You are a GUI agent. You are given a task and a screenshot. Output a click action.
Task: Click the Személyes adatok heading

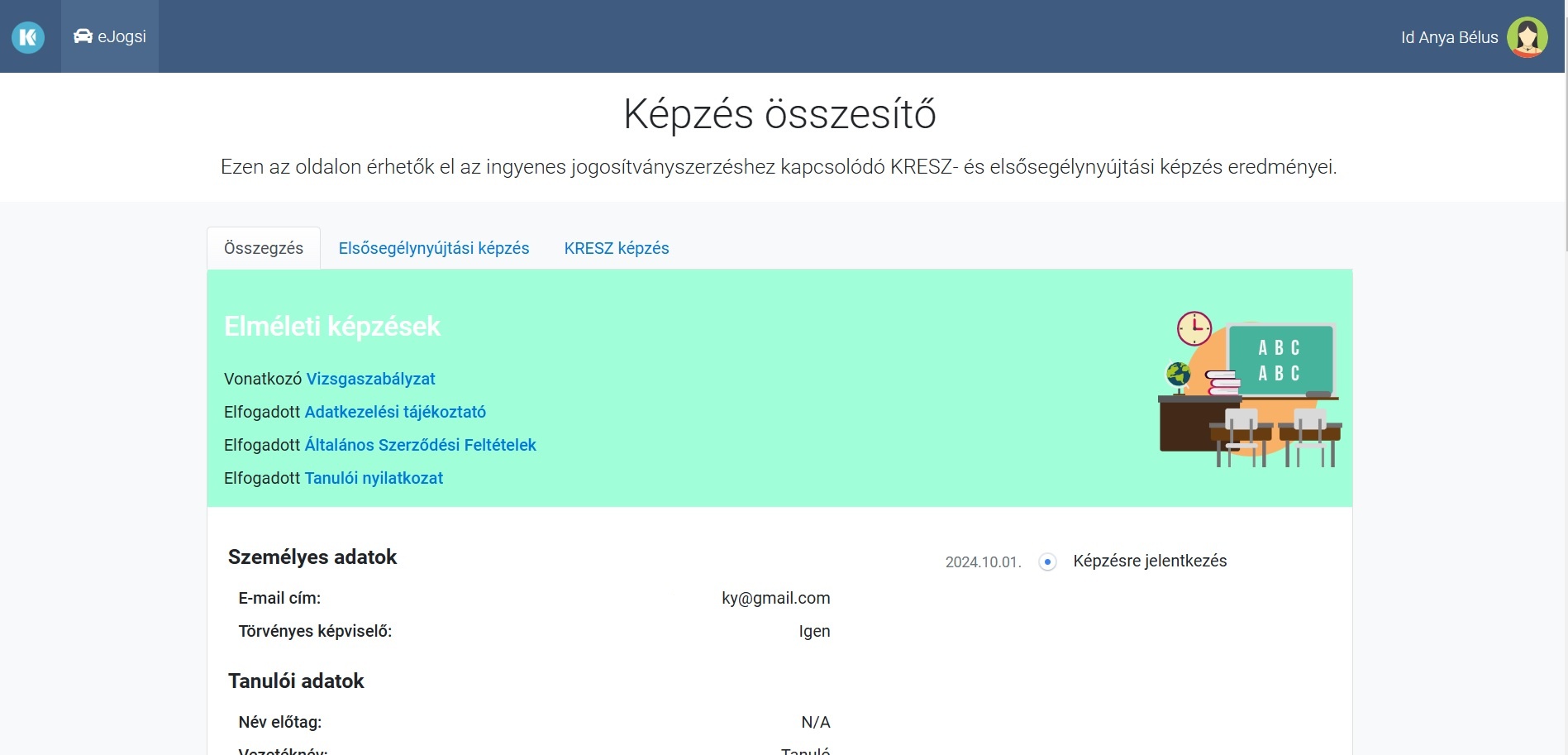[x=312, y=557]
